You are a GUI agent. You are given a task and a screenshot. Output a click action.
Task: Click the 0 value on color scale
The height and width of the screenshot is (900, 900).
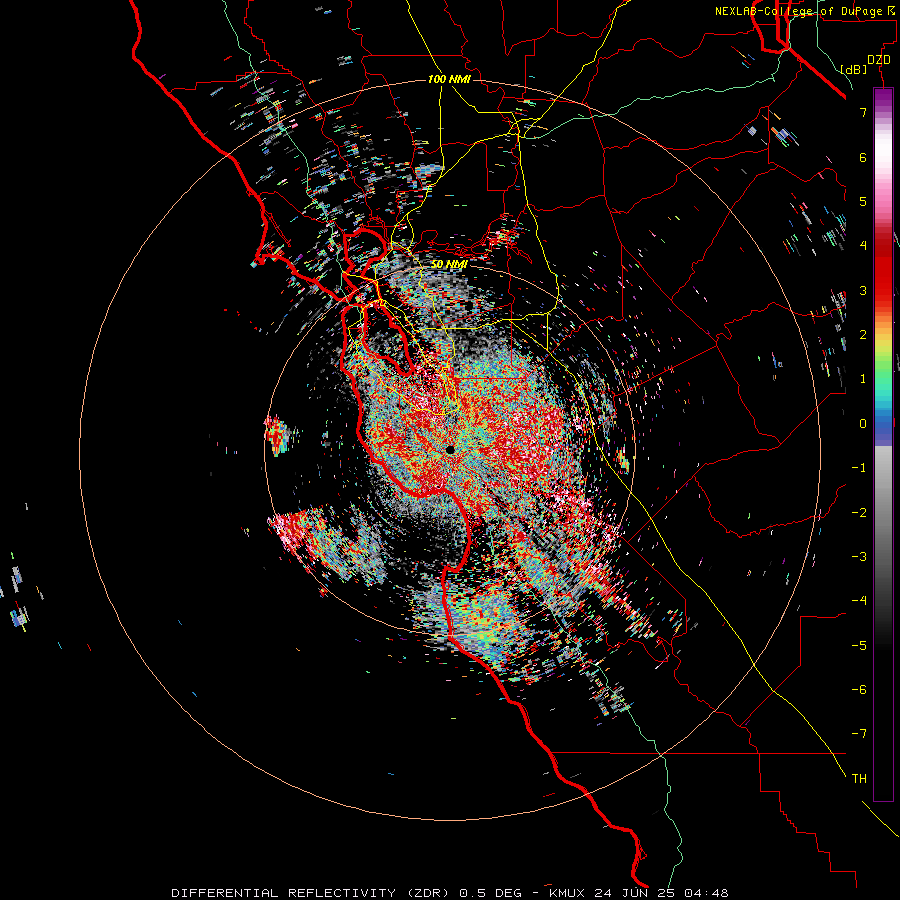pos(863,424)
